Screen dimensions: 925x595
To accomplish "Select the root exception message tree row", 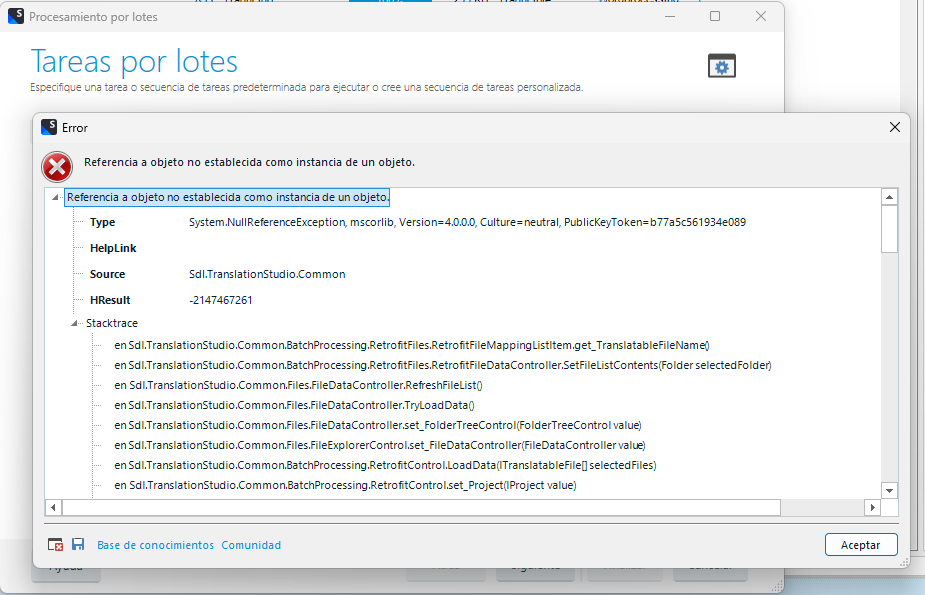I will (227, 197).
